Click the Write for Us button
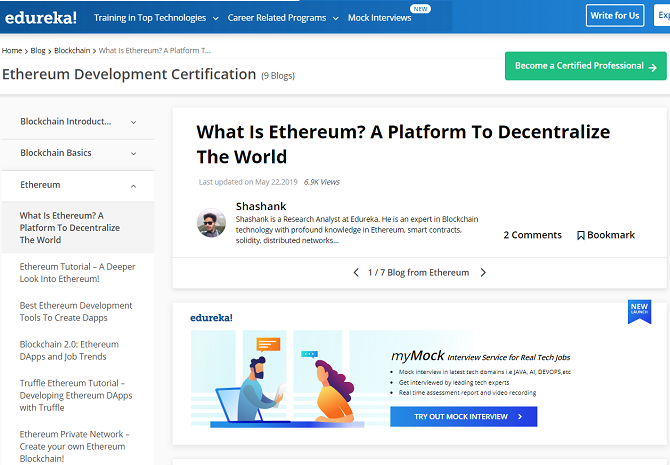 614,15
